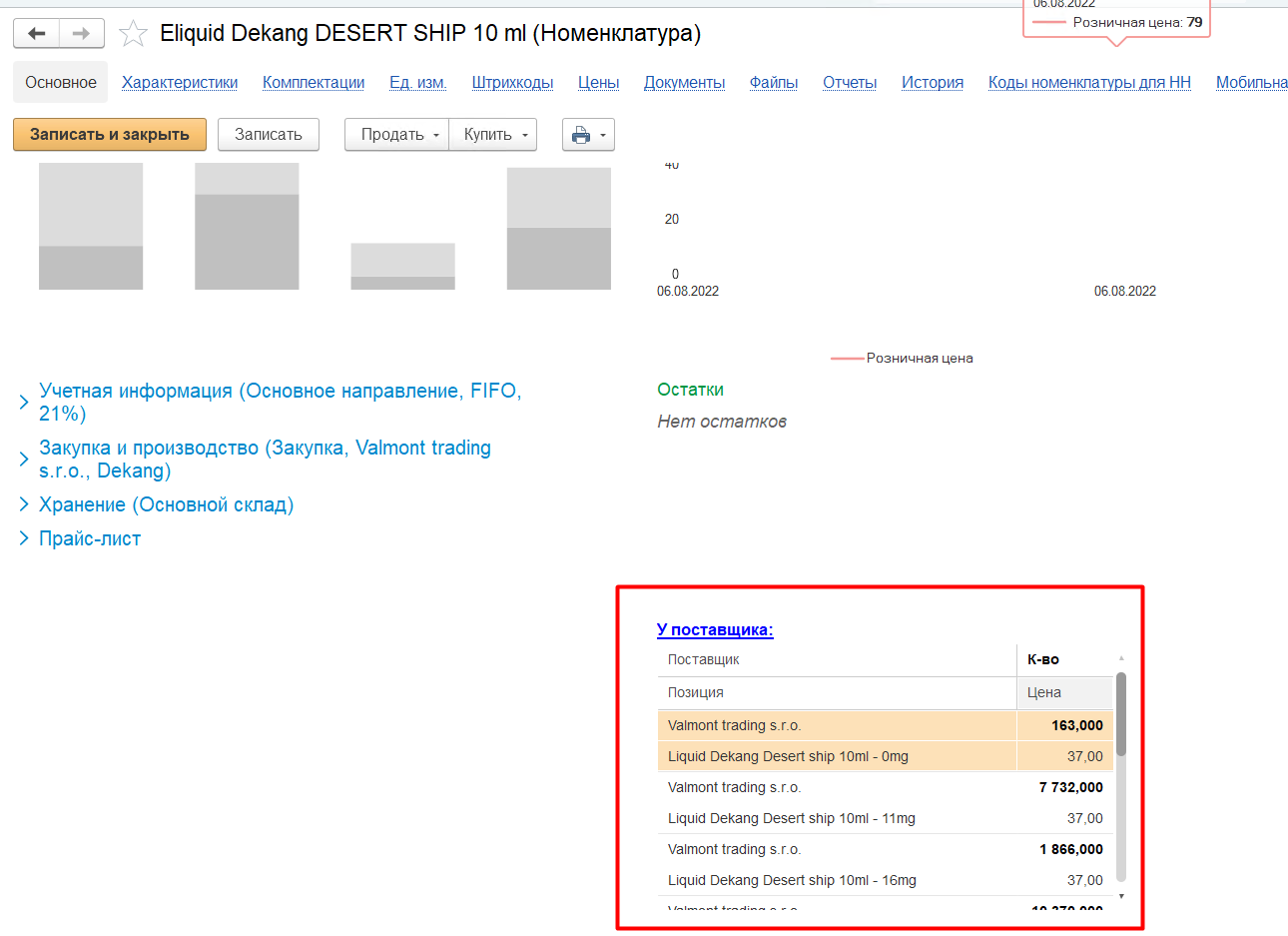Viewport: 1288px width, 936px height.
Task: Click the Записать и закрыть button
Action: point(110,135)
